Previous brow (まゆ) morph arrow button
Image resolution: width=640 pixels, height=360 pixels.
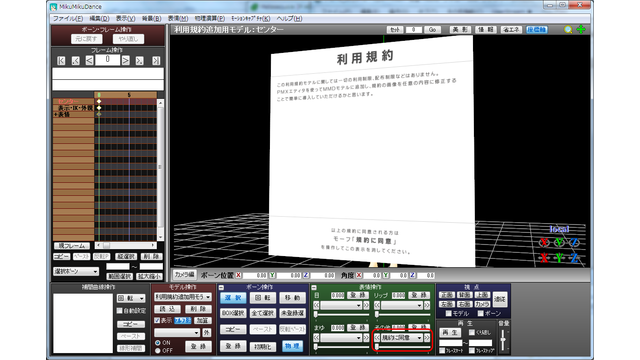(x=316, y=338)
